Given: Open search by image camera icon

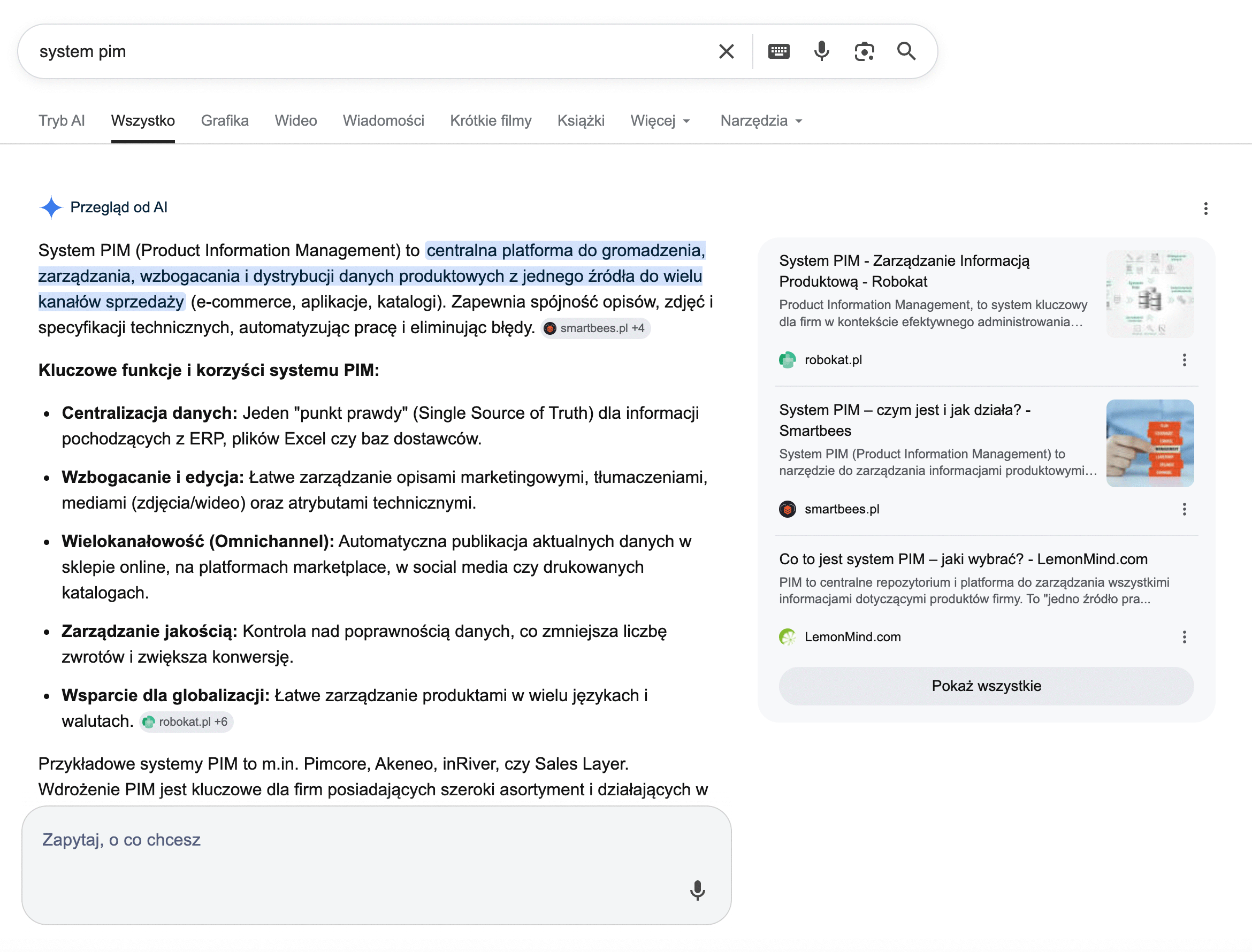Looking at the screenshot, I should pyautogui.click(x=864, y=51).
